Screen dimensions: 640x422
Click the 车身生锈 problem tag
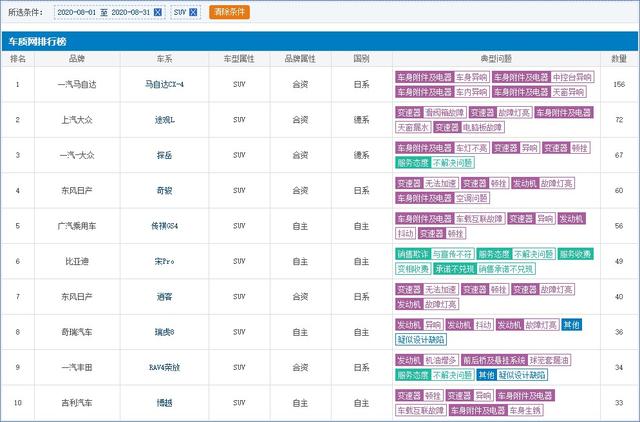coord(525,411)
